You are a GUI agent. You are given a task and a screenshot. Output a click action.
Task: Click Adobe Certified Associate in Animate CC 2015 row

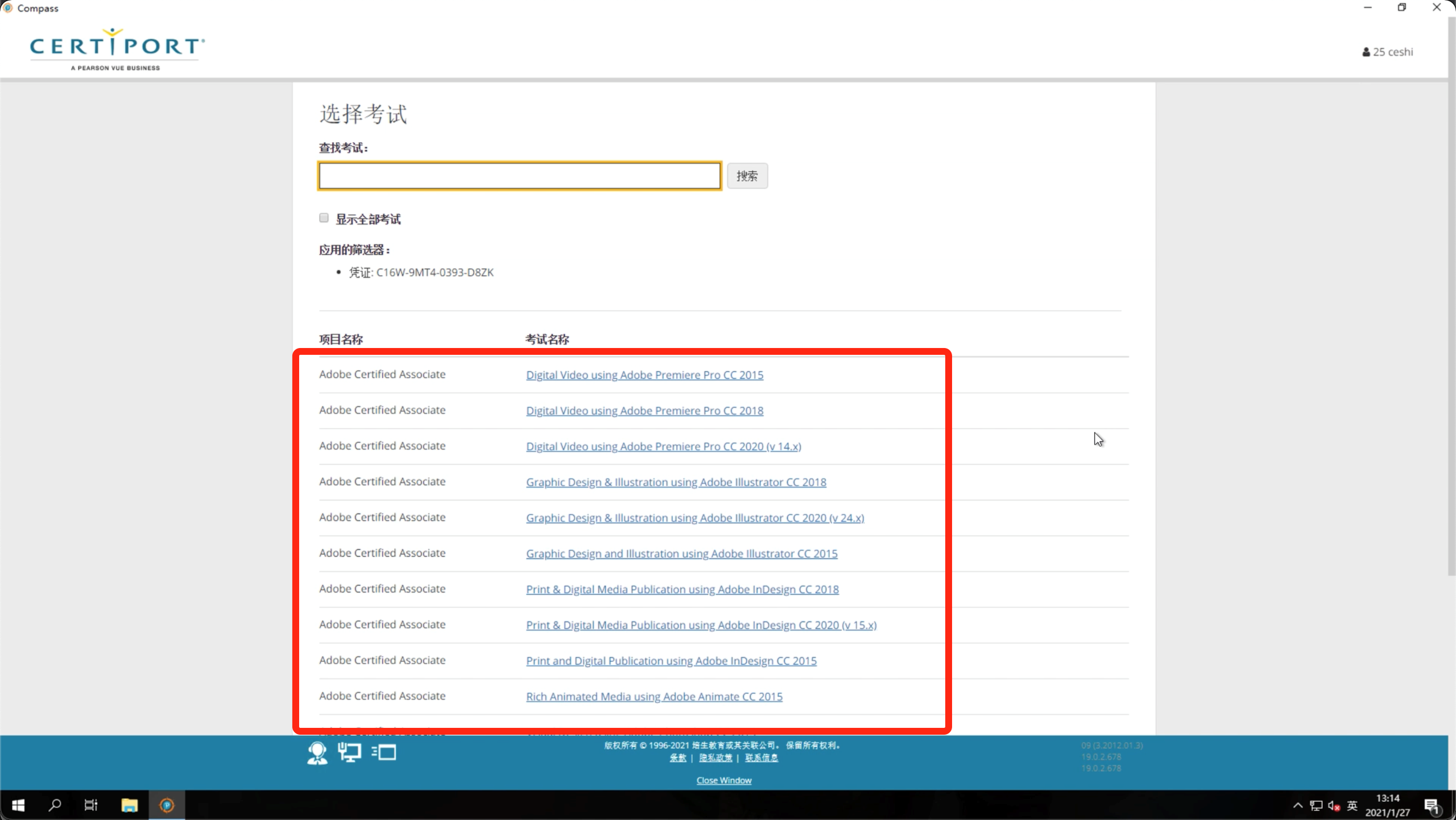point(382,696)
